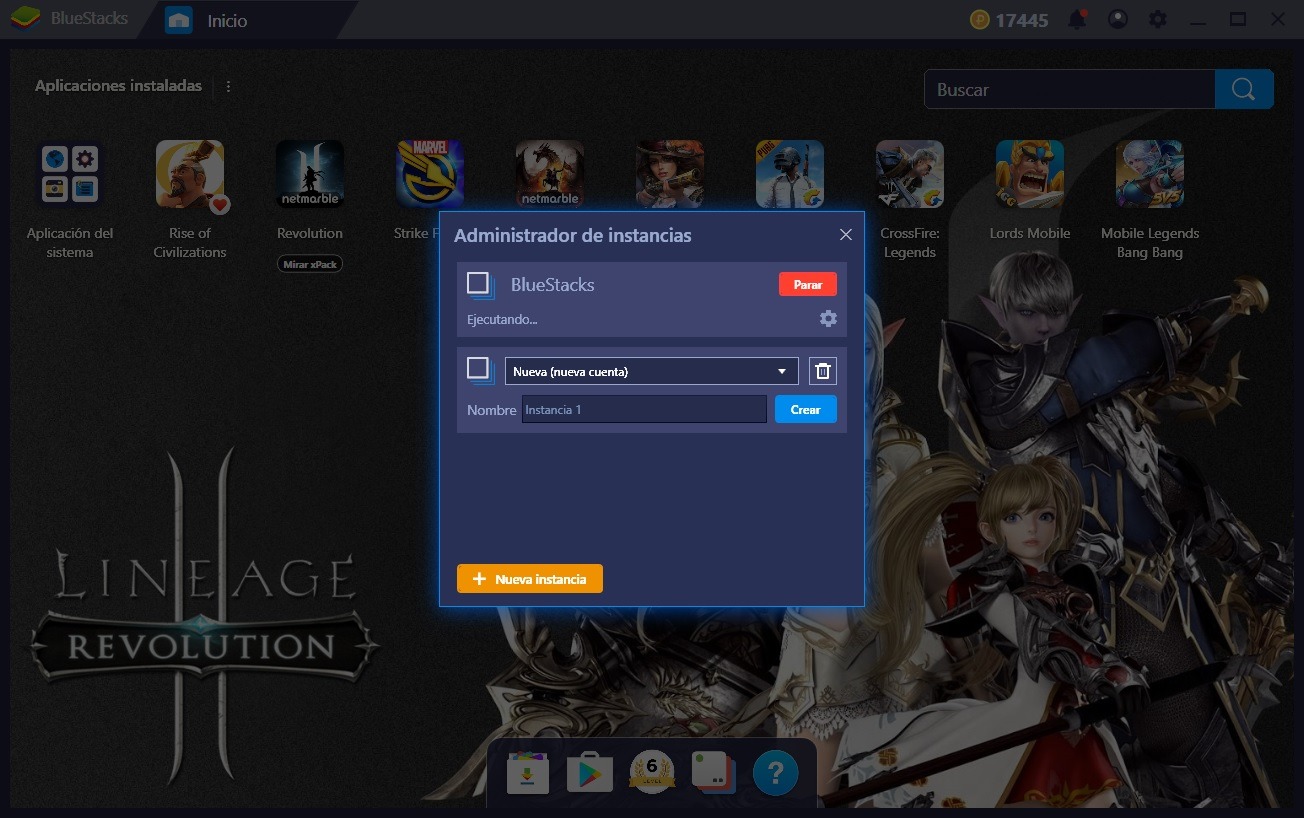Open the Rise of Civilizations app
The image size is (1304, 818).
(x=190, y=174)
